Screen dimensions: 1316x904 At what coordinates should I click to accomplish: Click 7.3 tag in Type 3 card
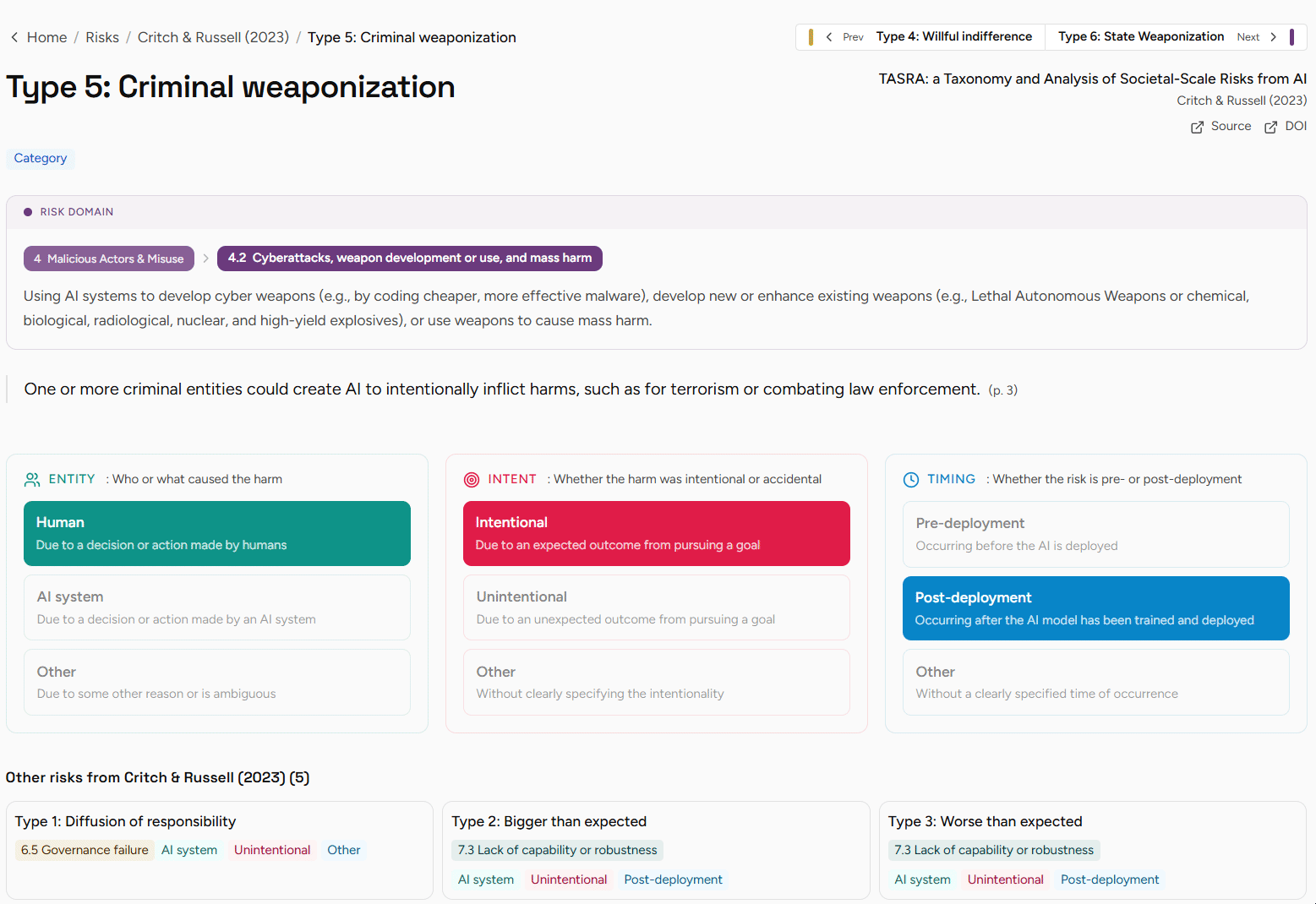[x=994, y=850]
